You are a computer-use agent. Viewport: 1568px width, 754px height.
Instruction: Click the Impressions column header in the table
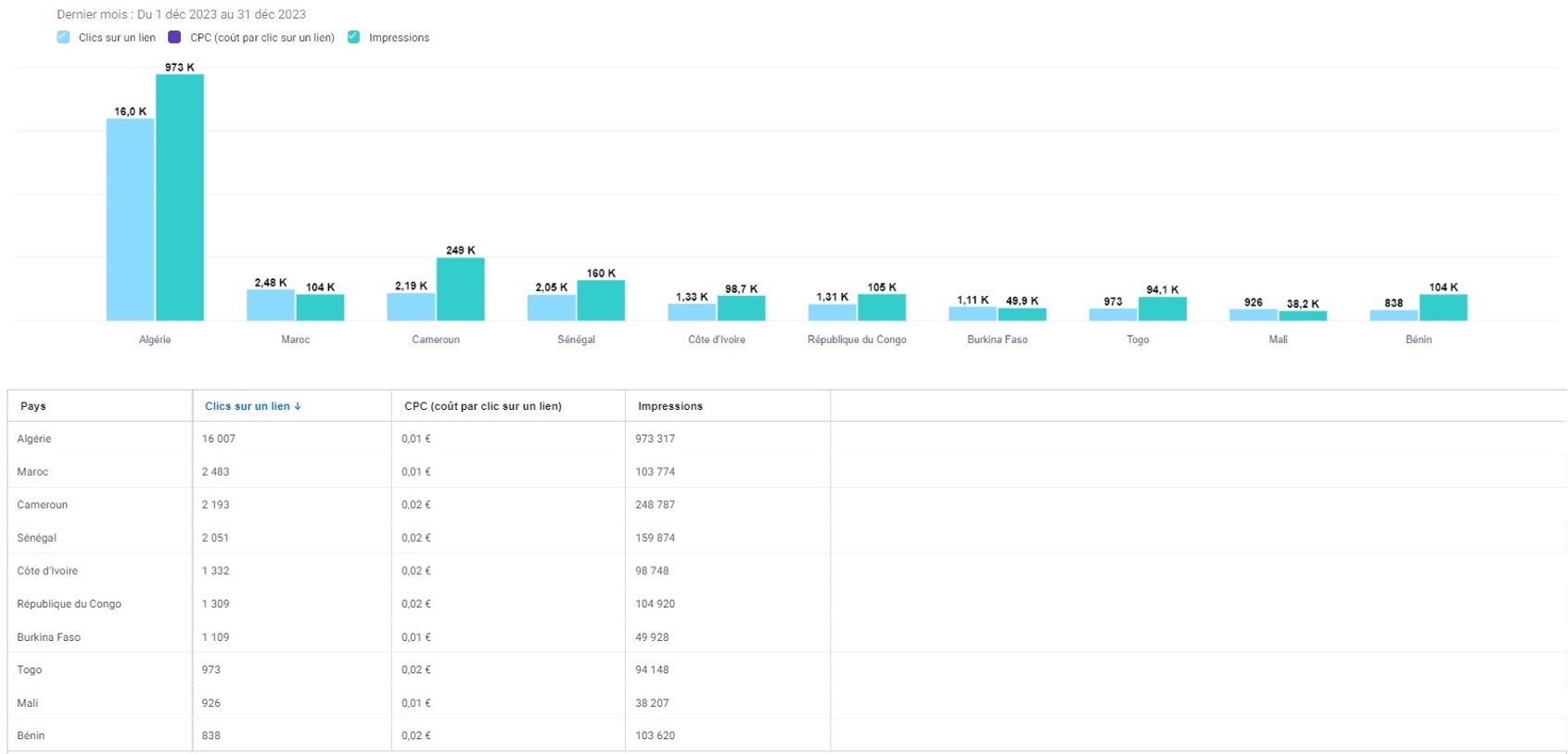(x=669, y=406)
